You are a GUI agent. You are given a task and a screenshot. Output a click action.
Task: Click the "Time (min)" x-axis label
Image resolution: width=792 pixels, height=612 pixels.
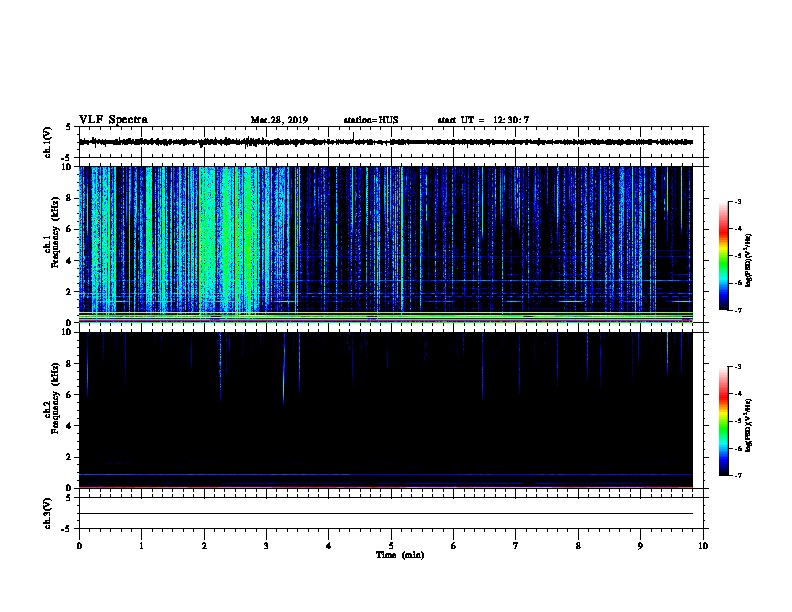(x=400, y=555)
